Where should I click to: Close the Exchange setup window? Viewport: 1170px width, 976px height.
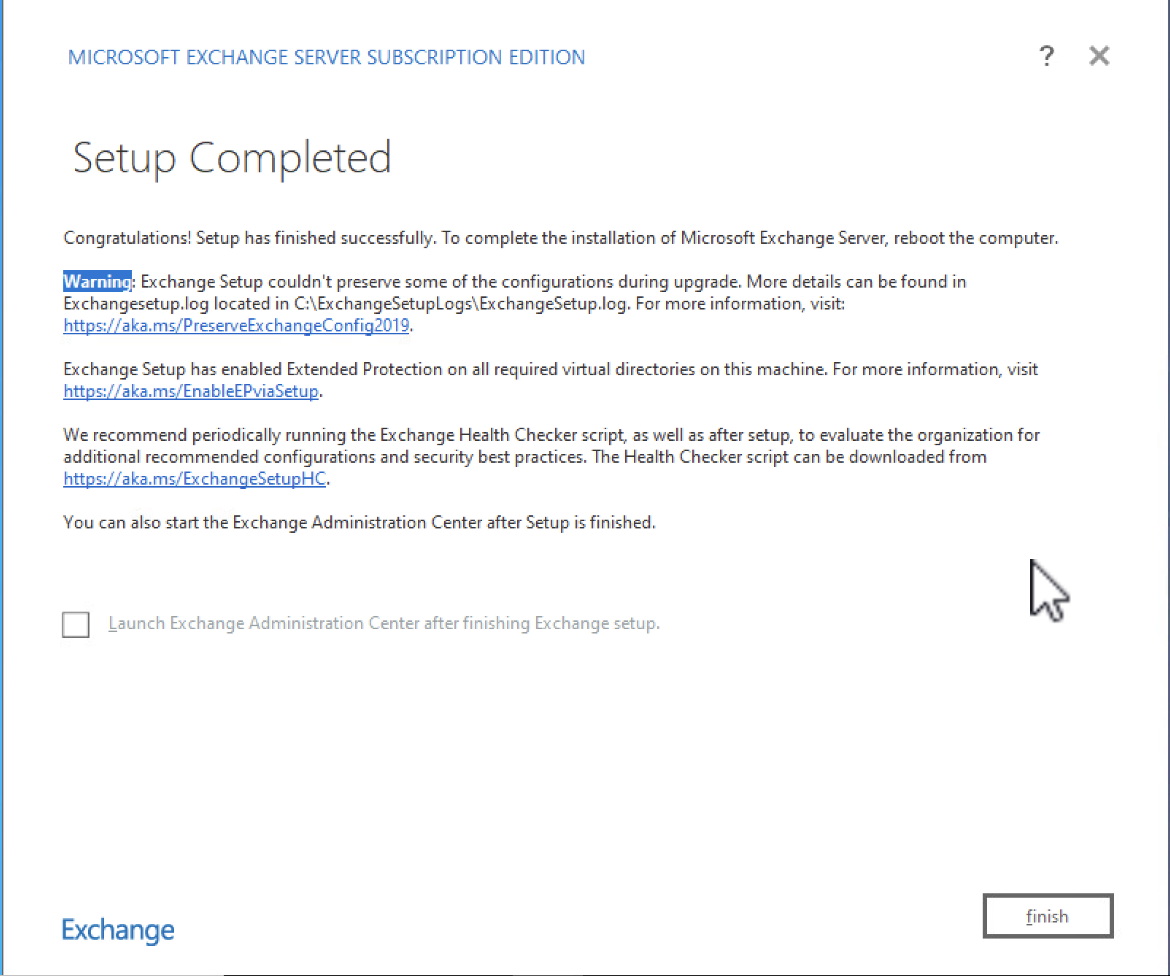pyautogui.click(x=1099, y=56)
